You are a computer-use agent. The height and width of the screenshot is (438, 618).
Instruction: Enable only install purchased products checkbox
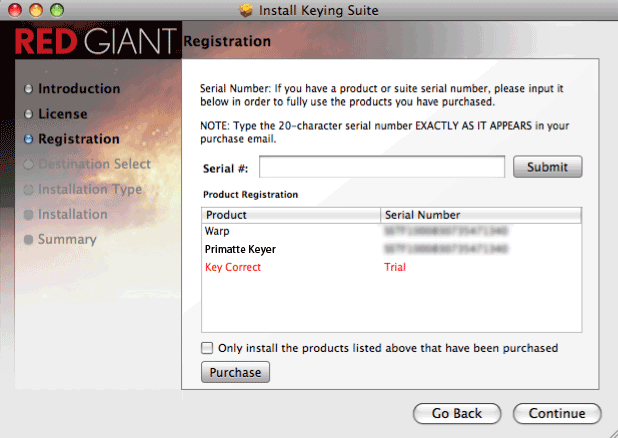[x=207, y=348]
